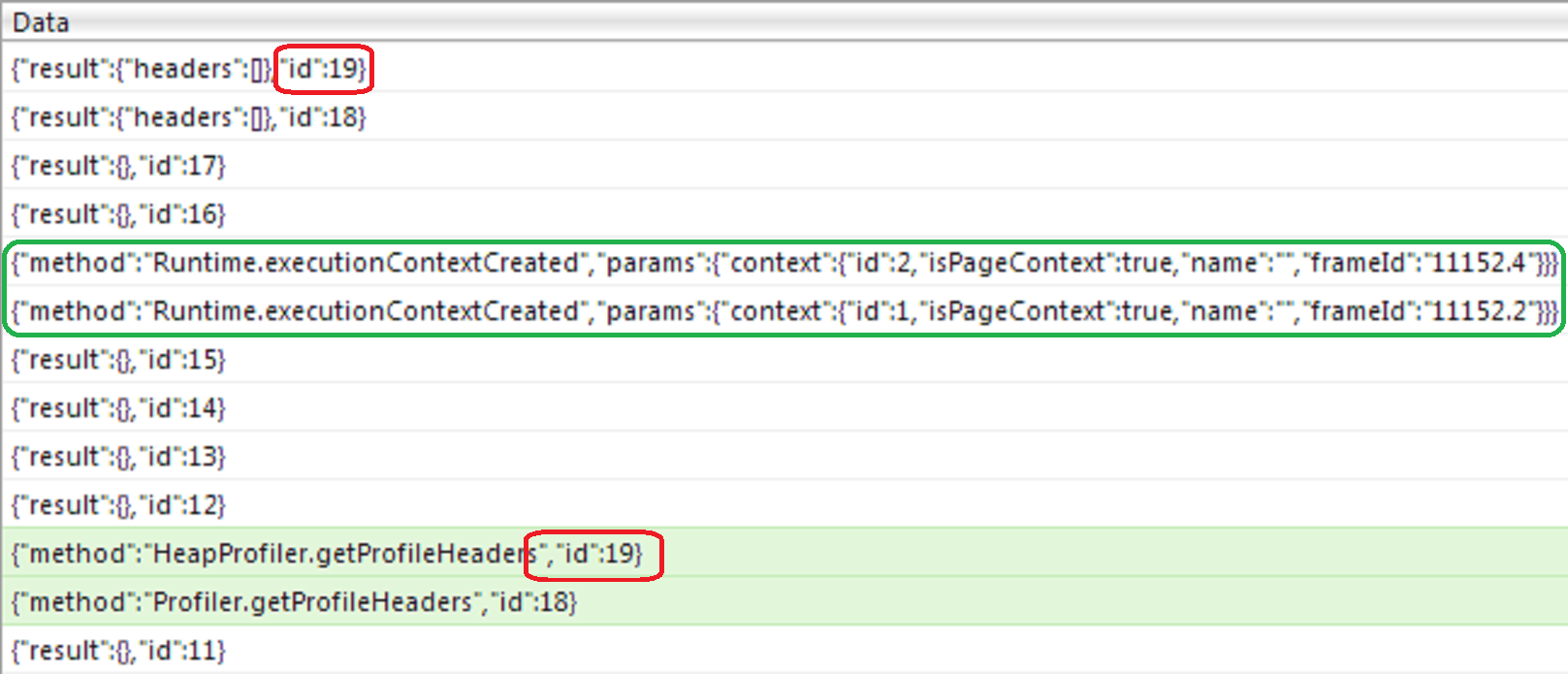Select the result row with id 13
The width and height of the screenshot is (1568, 674).
pos(784,456)
